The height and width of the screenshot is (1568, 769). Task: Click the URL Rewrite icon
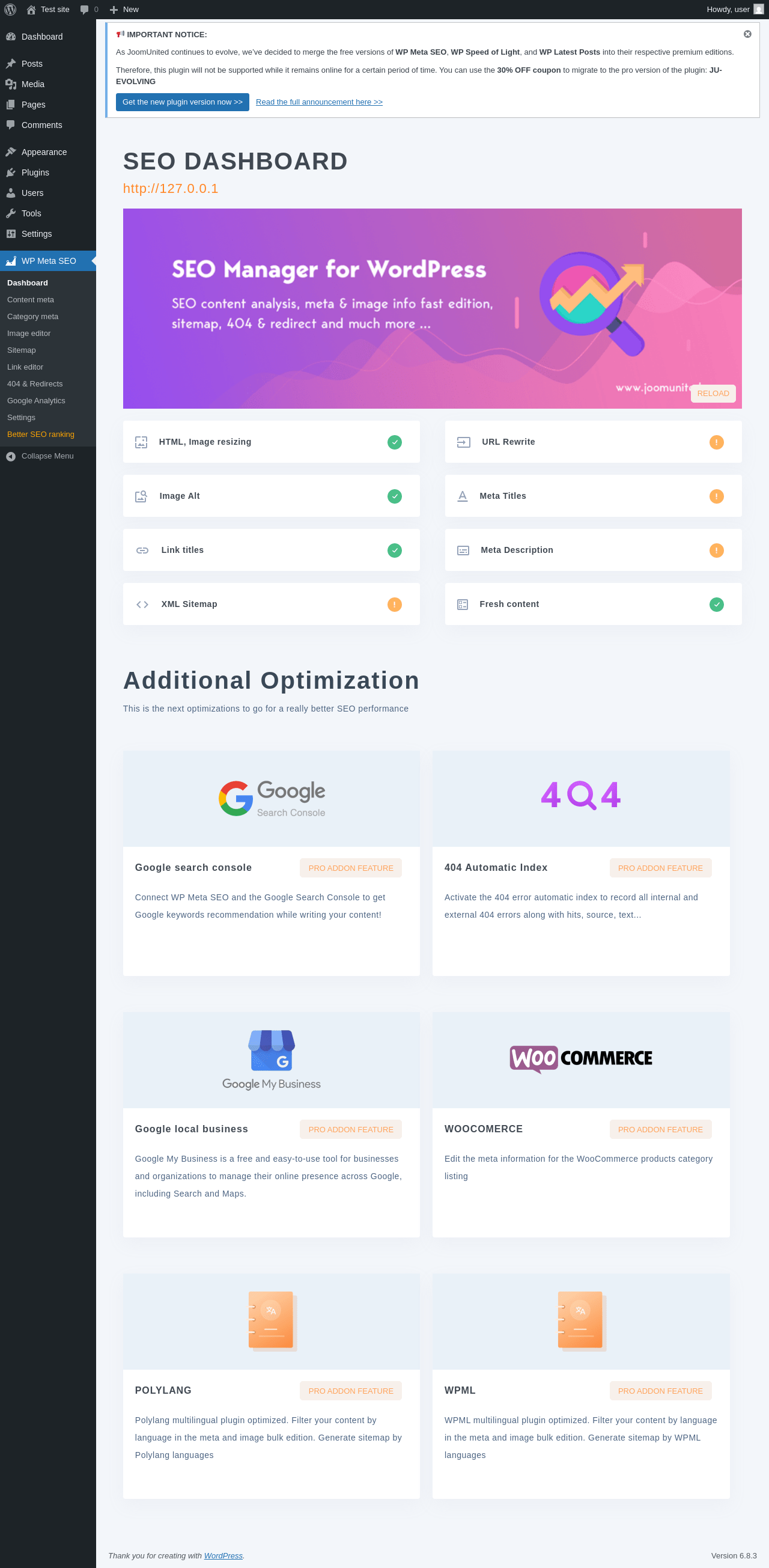coord(464,442)
